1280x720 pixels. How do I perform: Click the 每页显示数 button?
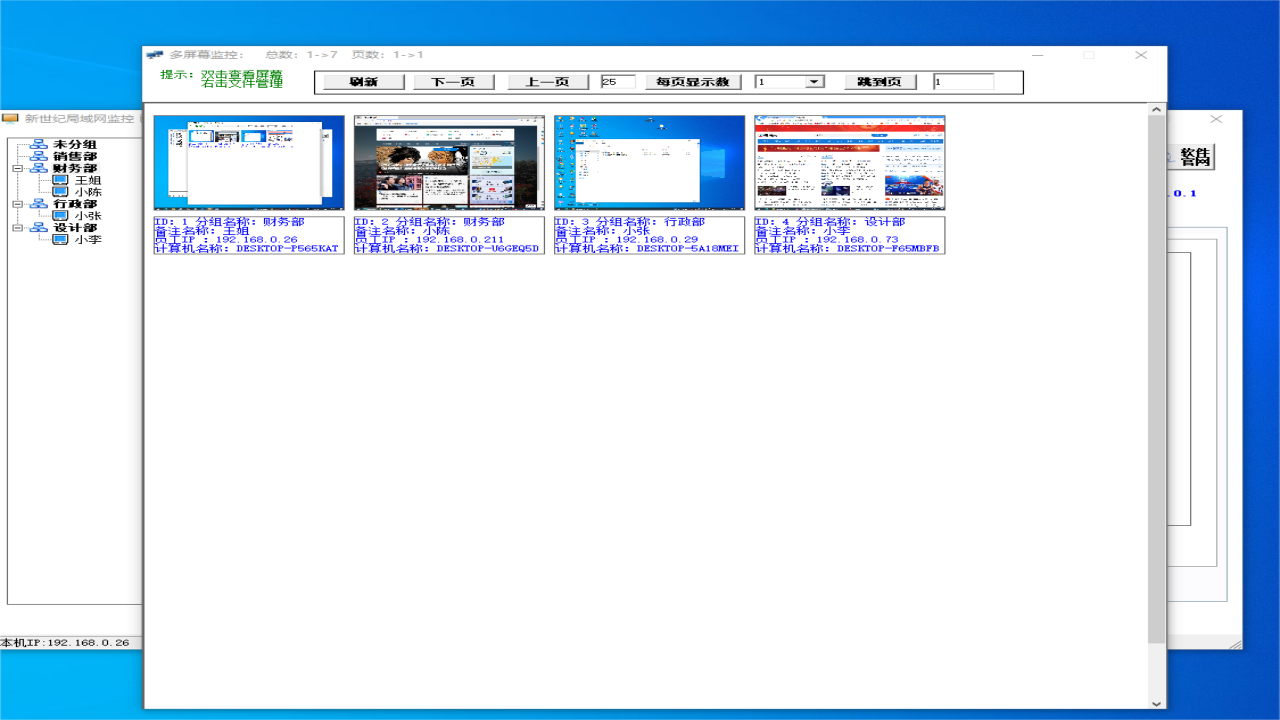[692, 82]
